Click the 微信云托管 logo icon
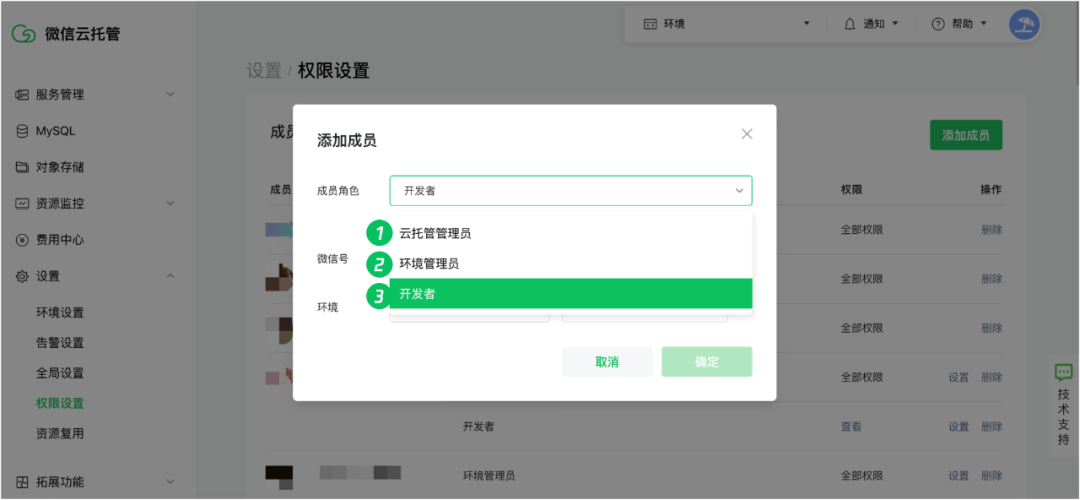 [x=23, y=34]
